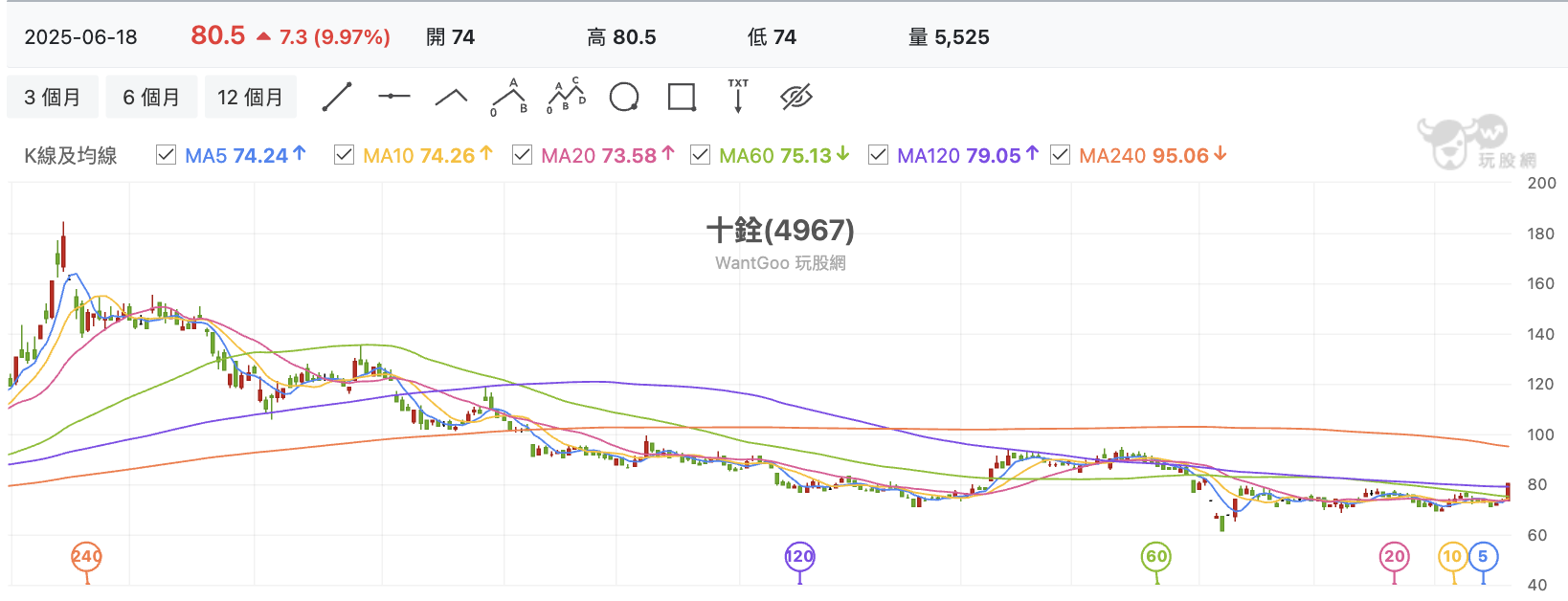The height and width of the screenshot is (601, 1568).
Task: Disable the MA20 line checkbox
Action: pyautogui.click(x=522, y=155)
